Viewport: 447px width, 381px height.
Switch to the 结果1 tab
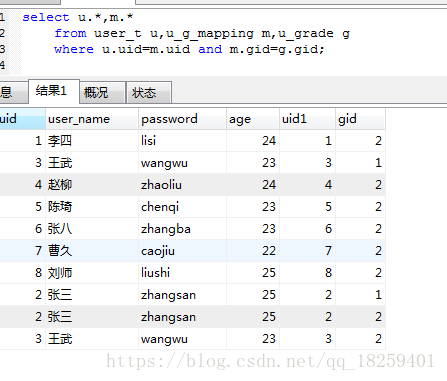(54, 91)
